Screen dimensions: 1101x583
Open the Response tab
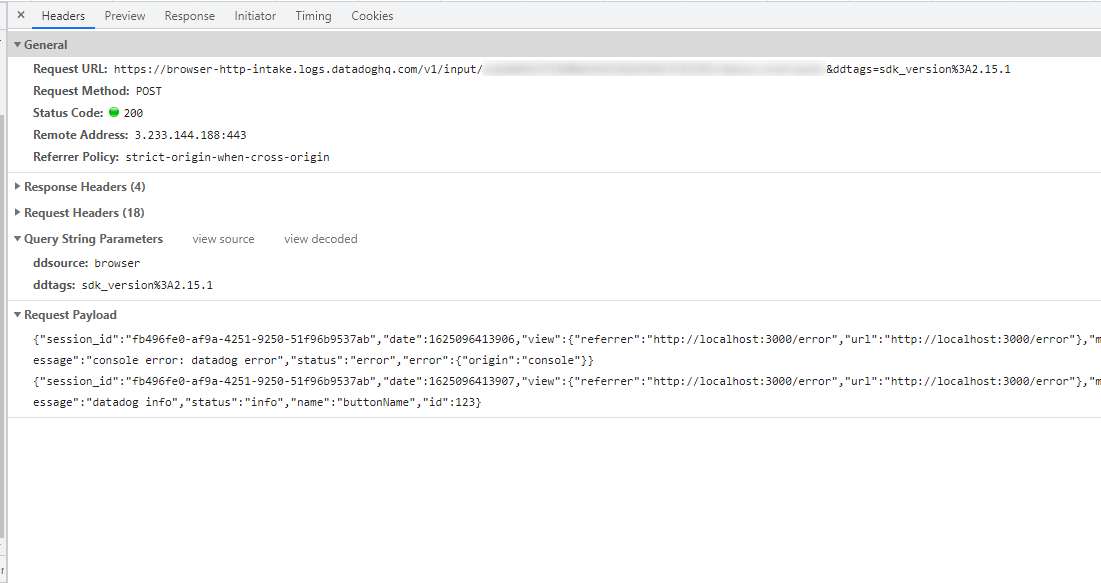click(x=190, y=15)
